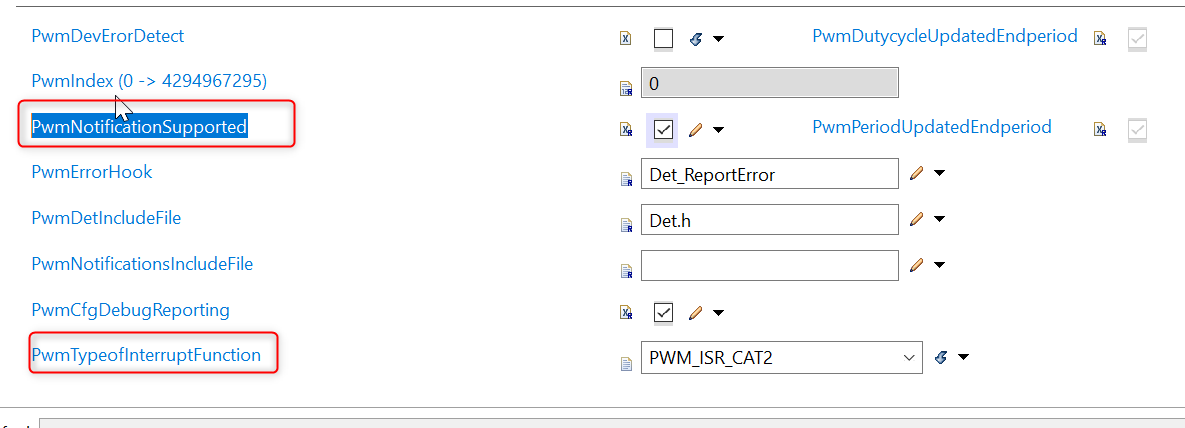
Task: Click the Det_ReportError input field
Action: [769, 174]
